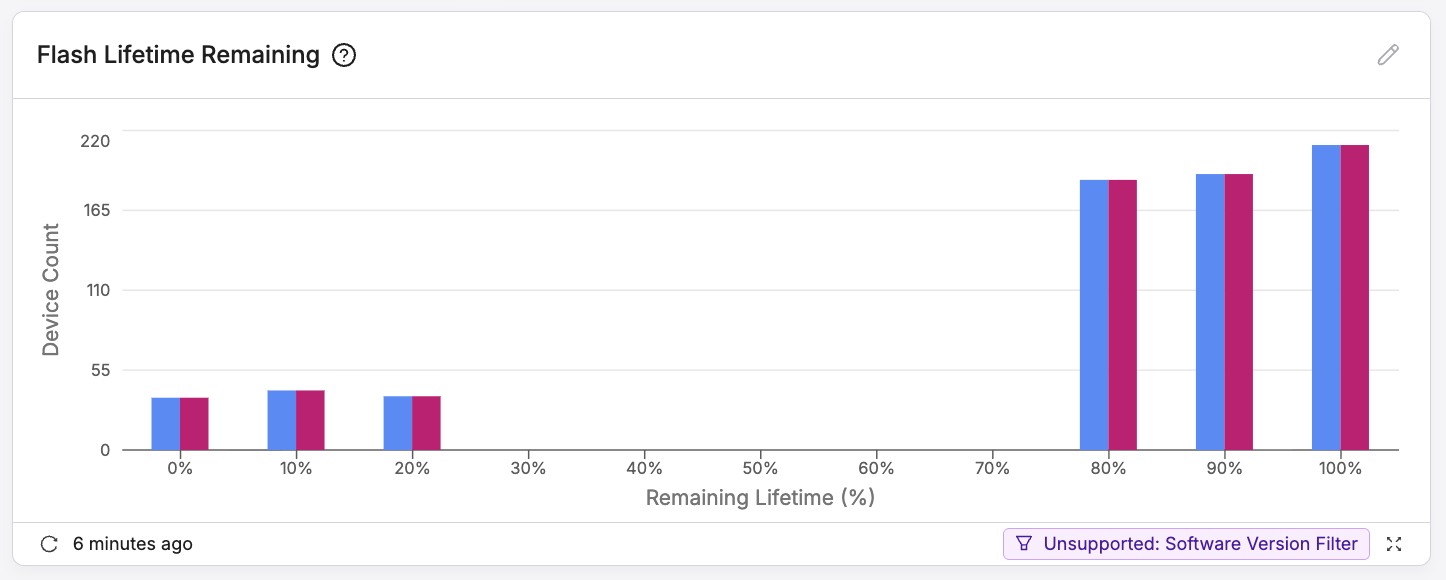Click the help question mark icon
Image resolution: width=1446 pixels, height=580 pixels.
pyautogui.click(x=344, y=55)
